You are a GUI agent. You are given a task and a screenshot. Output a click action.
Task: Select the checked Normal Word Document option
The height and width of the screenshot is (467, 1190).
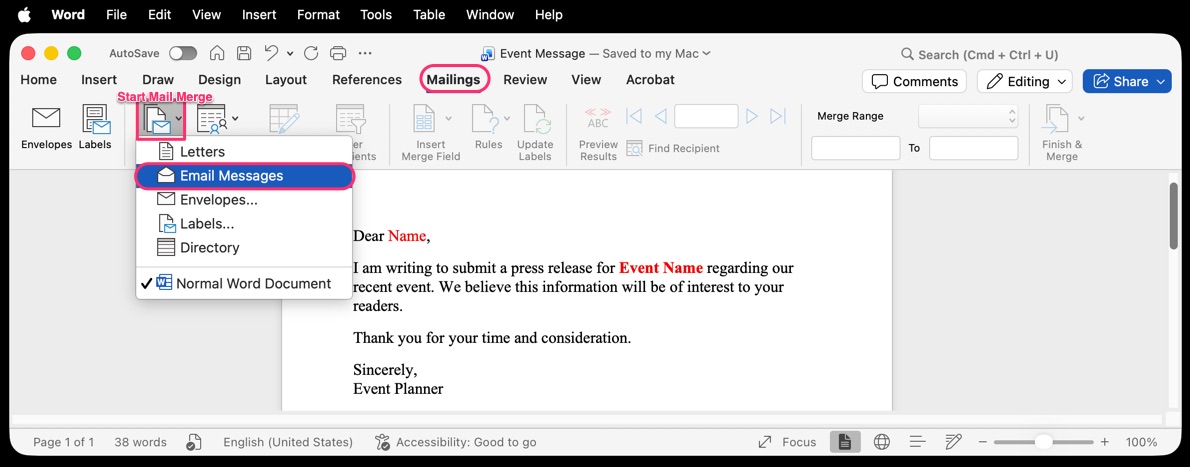coord(253,283)
